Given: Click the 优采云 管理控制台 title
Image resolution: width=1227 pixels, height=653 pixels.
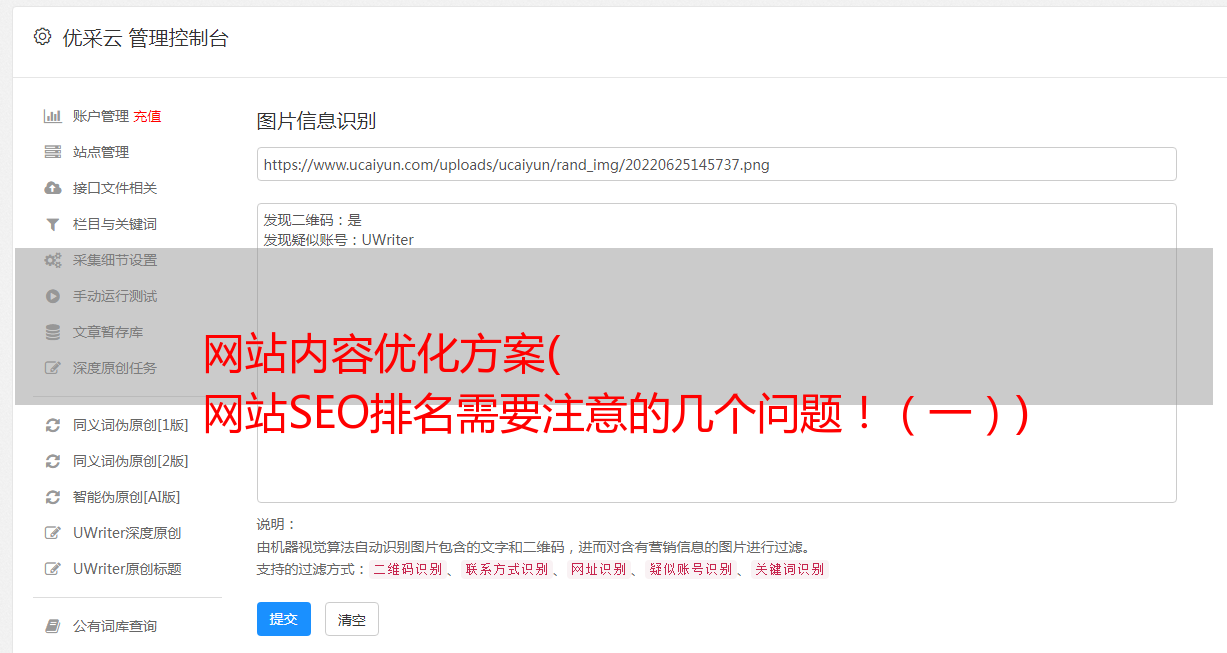Looking at the screenshot, I should [145, 38].
